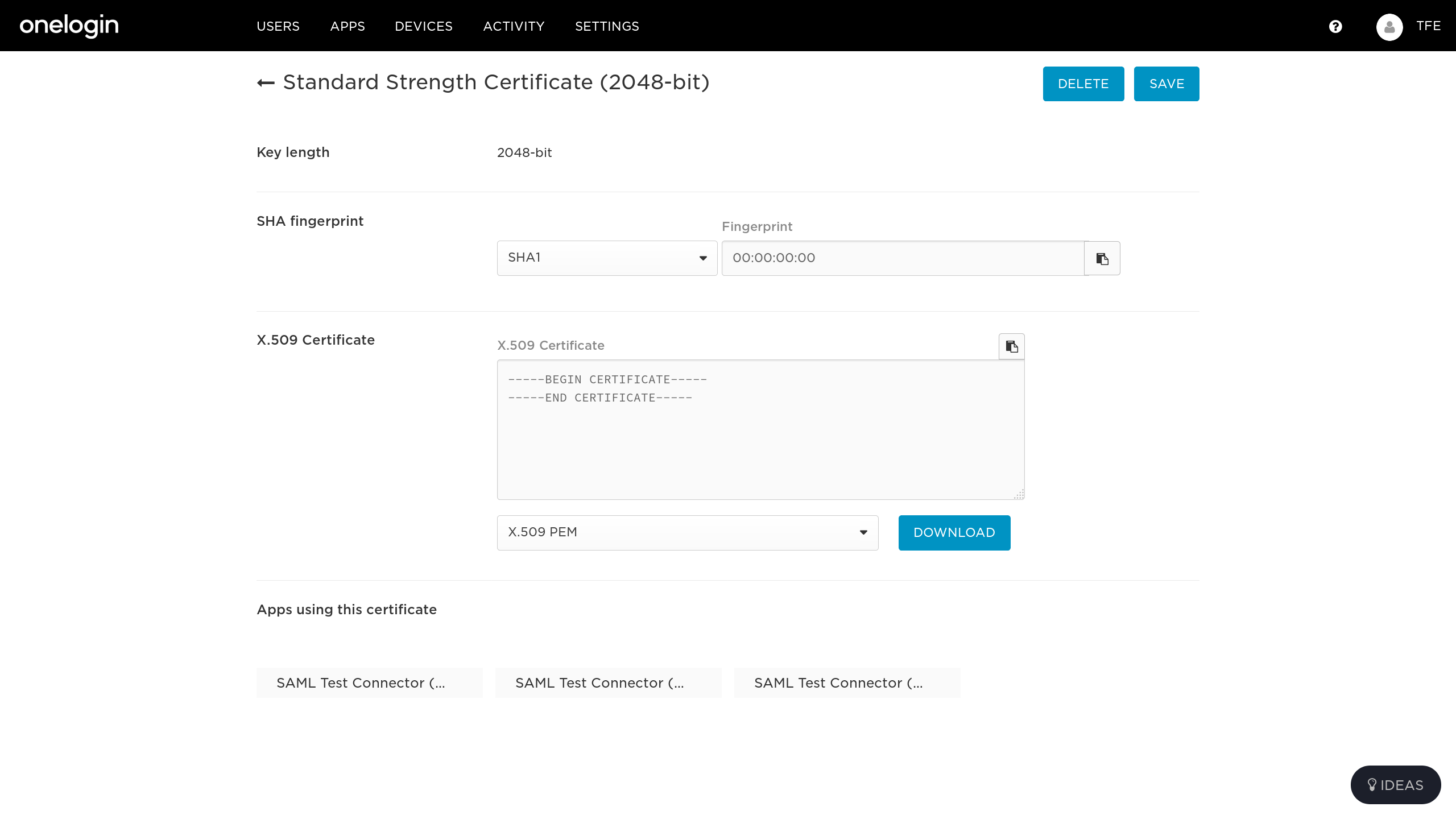Viewport: 1456px width, 819px height.
Task: Click the onelogin logo
Action: pyautogui.click(x=69, y=26)
